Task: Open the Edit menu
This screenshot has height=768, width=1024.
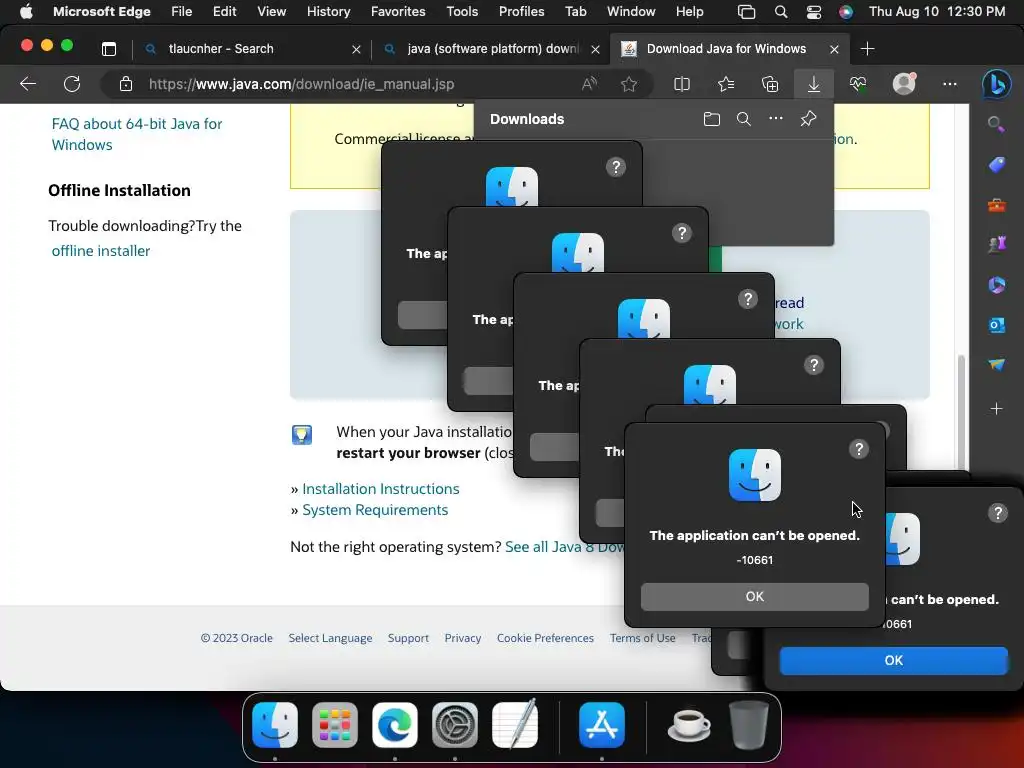Action: click(224, 11)
